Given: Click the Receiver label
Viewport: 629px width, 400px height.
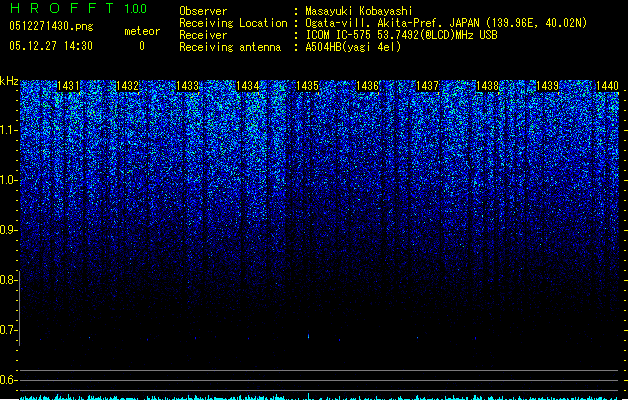Looking at the screenshot, I should (x=203, y=35).
